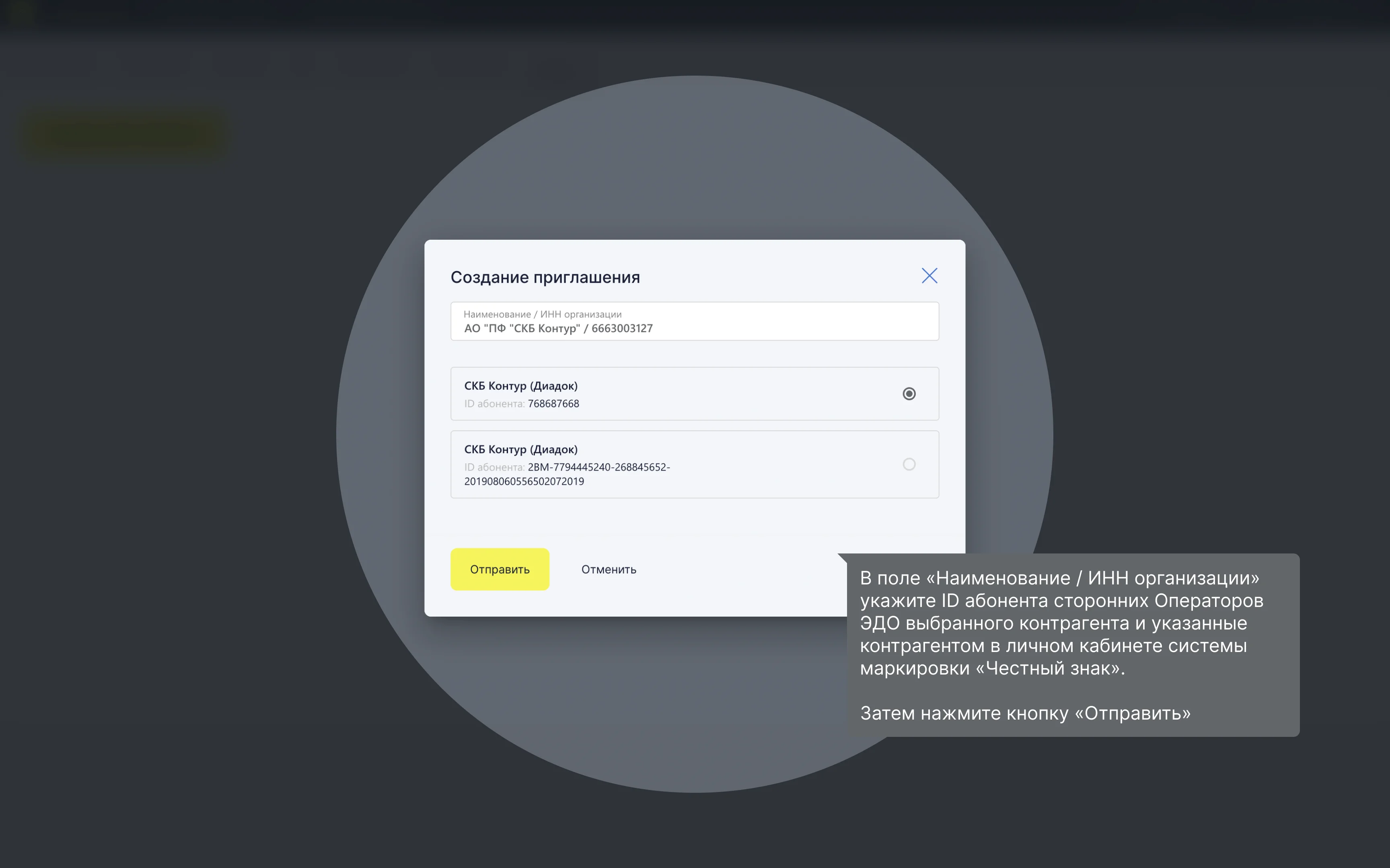
Task: Select radio for subscriber ID starting 2BM-7794445240
Action: point(909,464)
